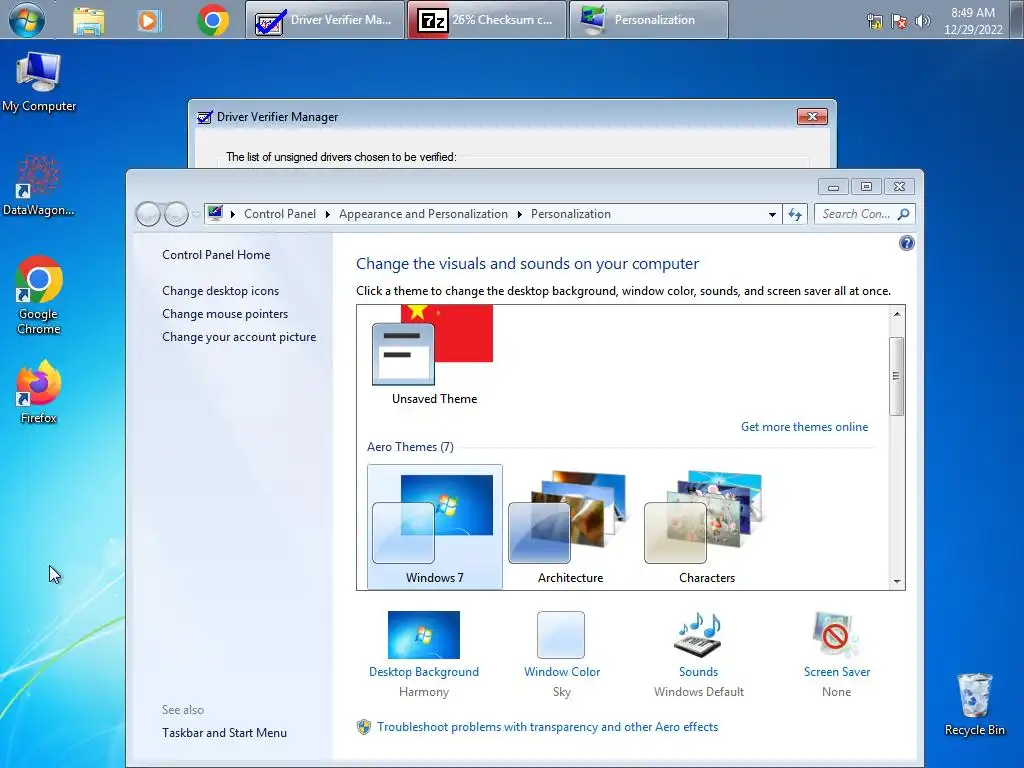The width and height of the screenshot is (1024, 768).
Task: Open Troubleshoot transparency and Aero effects link
Action: (x=547, y=727)
